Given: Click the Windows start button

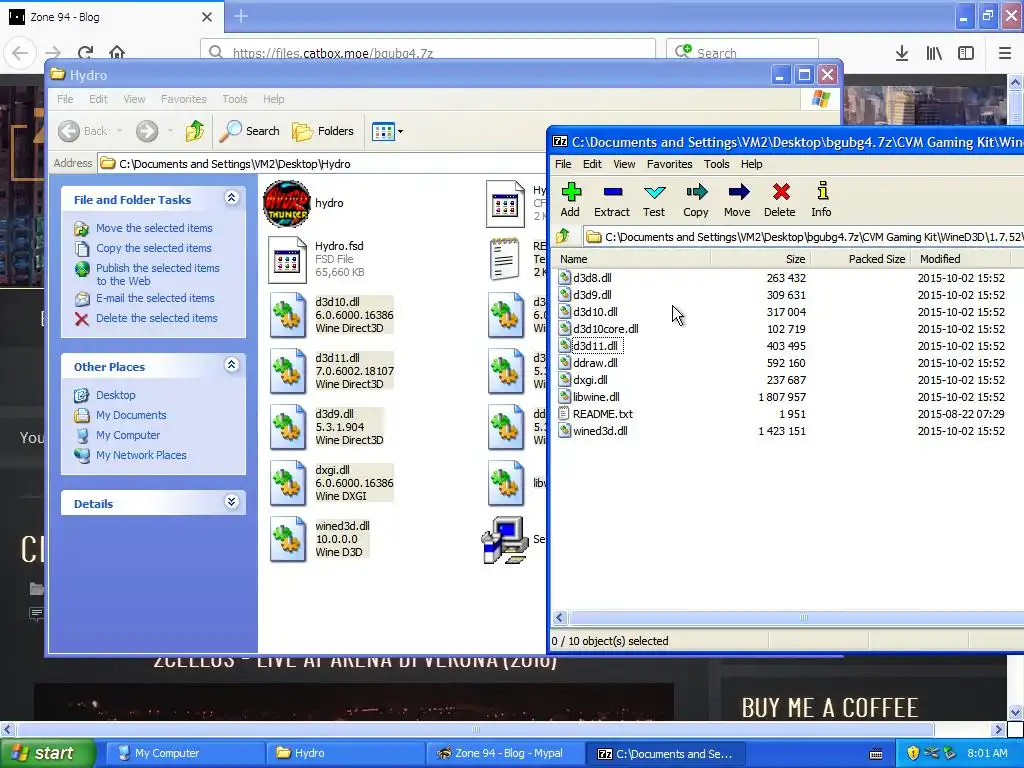Looking at the screenshot, I should [x=48, y=753].
